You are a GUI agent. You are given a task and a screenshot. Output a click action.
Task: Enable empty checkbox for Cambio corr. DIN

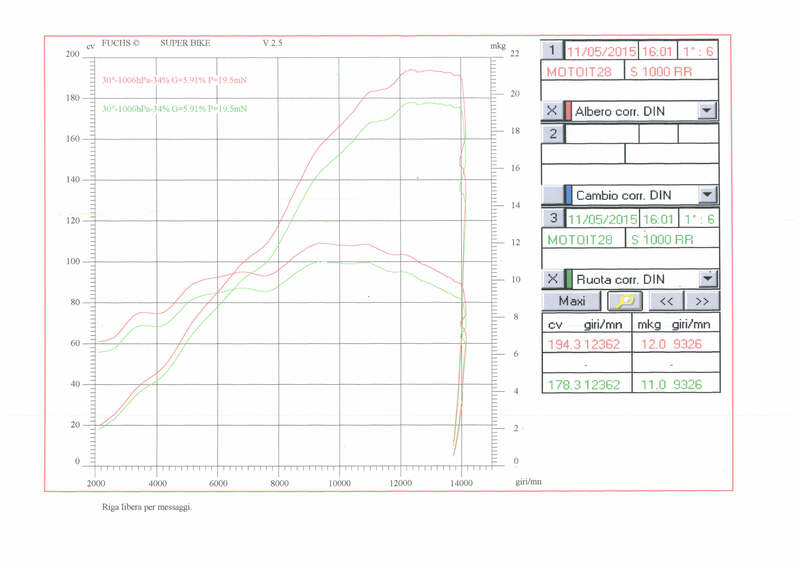551,195
